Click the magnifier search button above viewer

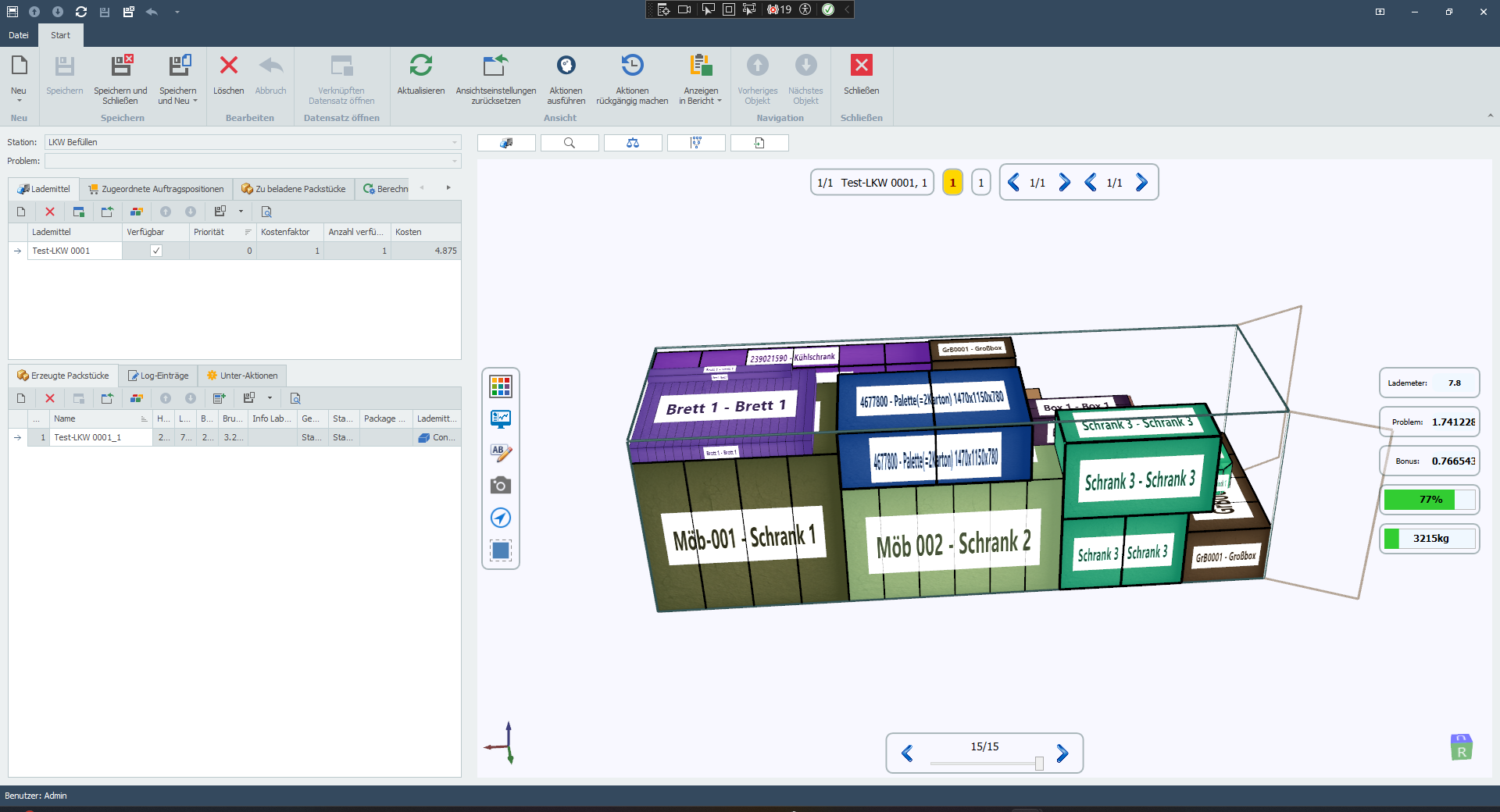(x=570, y=143)
